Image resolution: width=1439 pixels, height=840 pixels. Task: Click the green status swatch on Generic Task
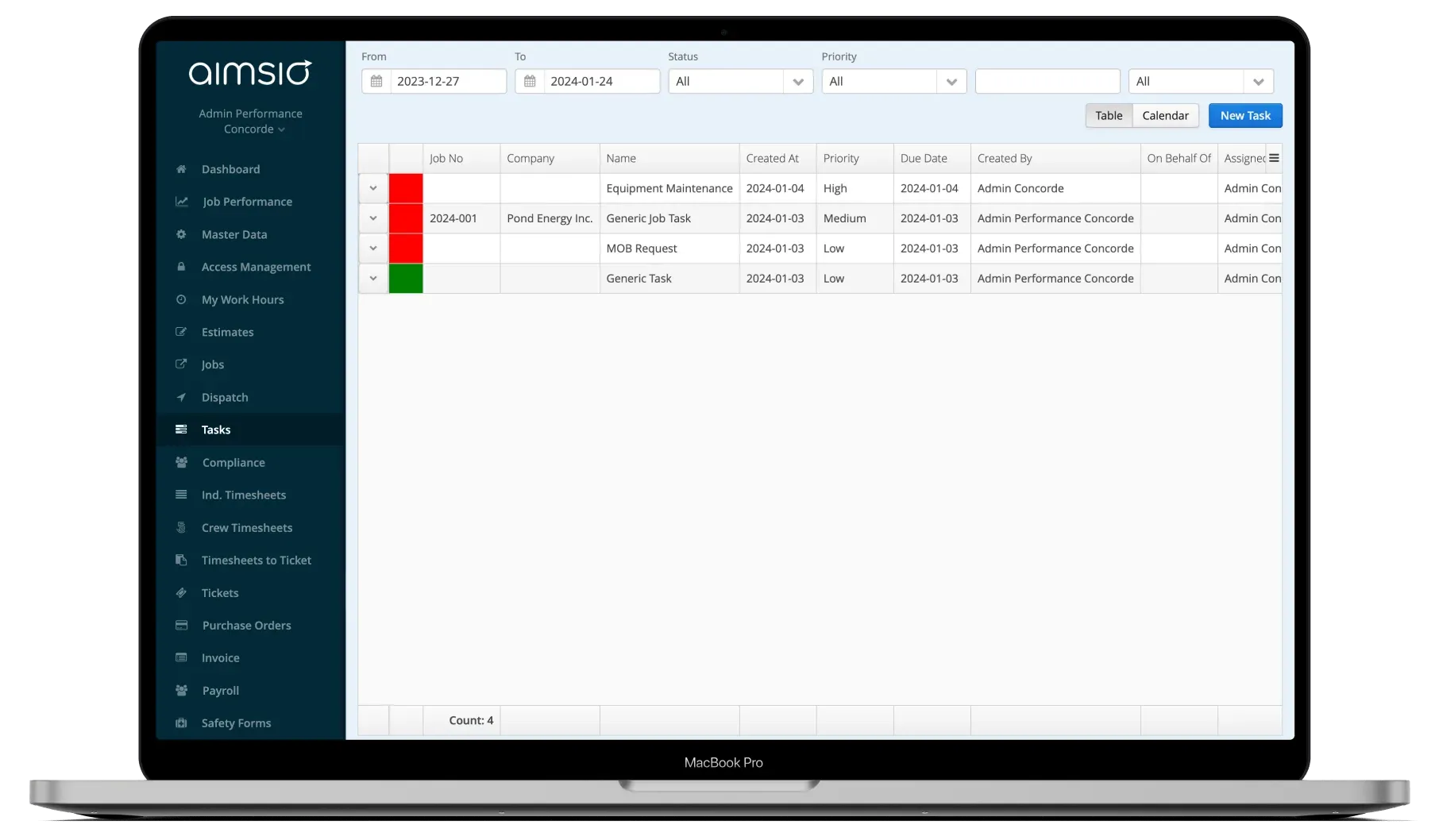click(x=406, y=278)
